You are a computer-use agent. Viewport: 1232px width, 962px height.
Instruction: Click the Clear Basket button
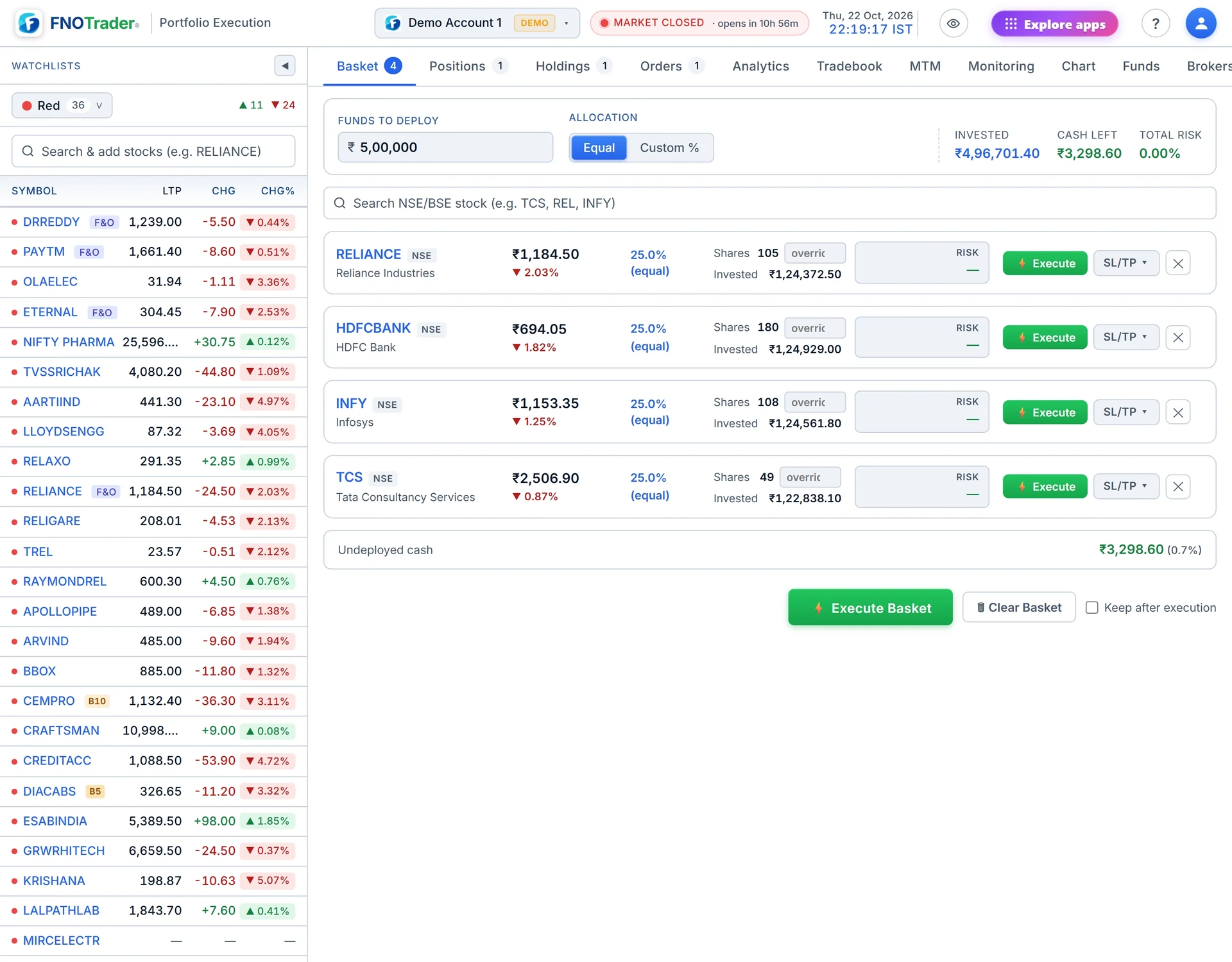(x=1019, y=607)
